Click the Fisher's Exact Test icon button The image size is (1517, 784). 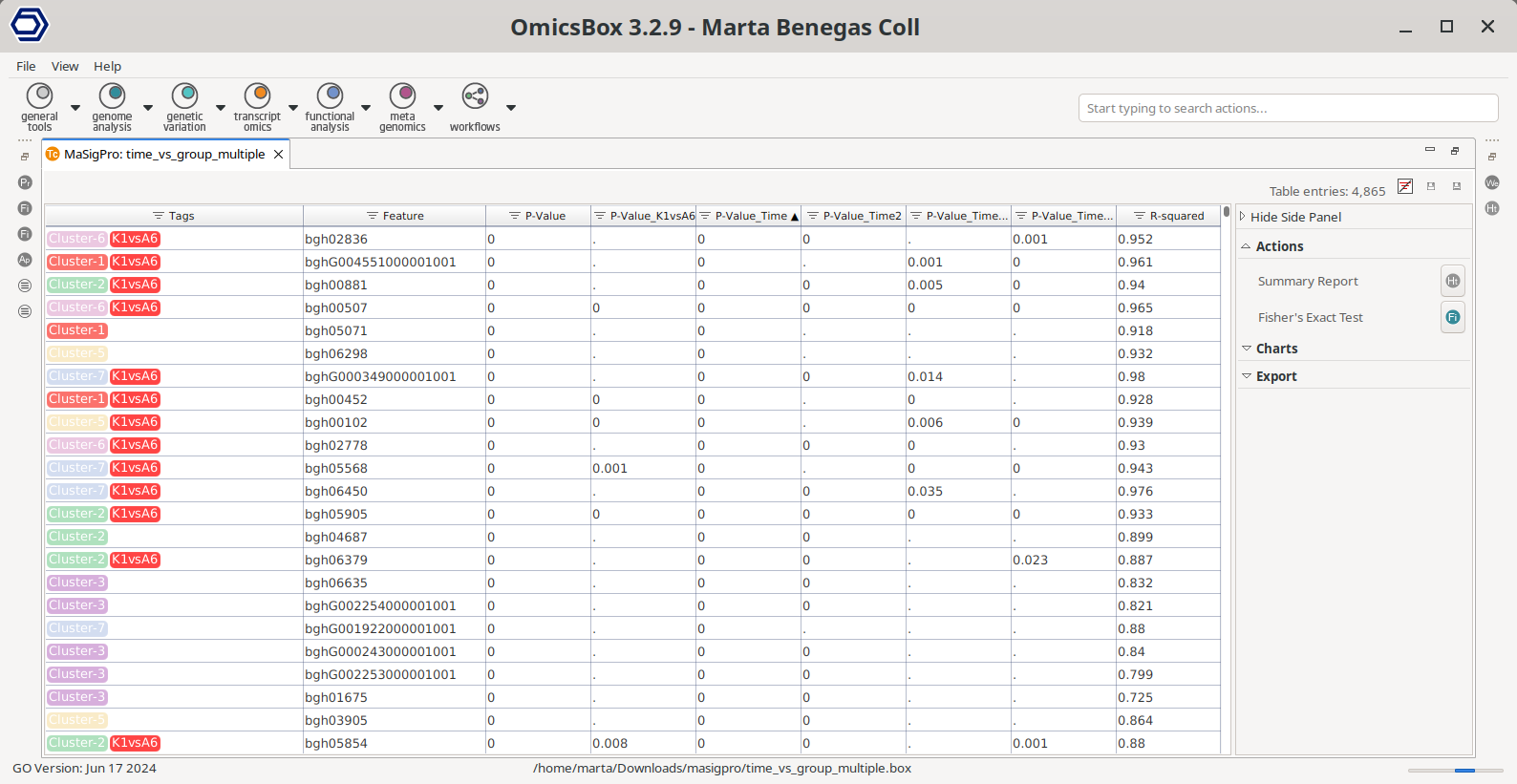pyautogui.click(x=1452, y=317)
